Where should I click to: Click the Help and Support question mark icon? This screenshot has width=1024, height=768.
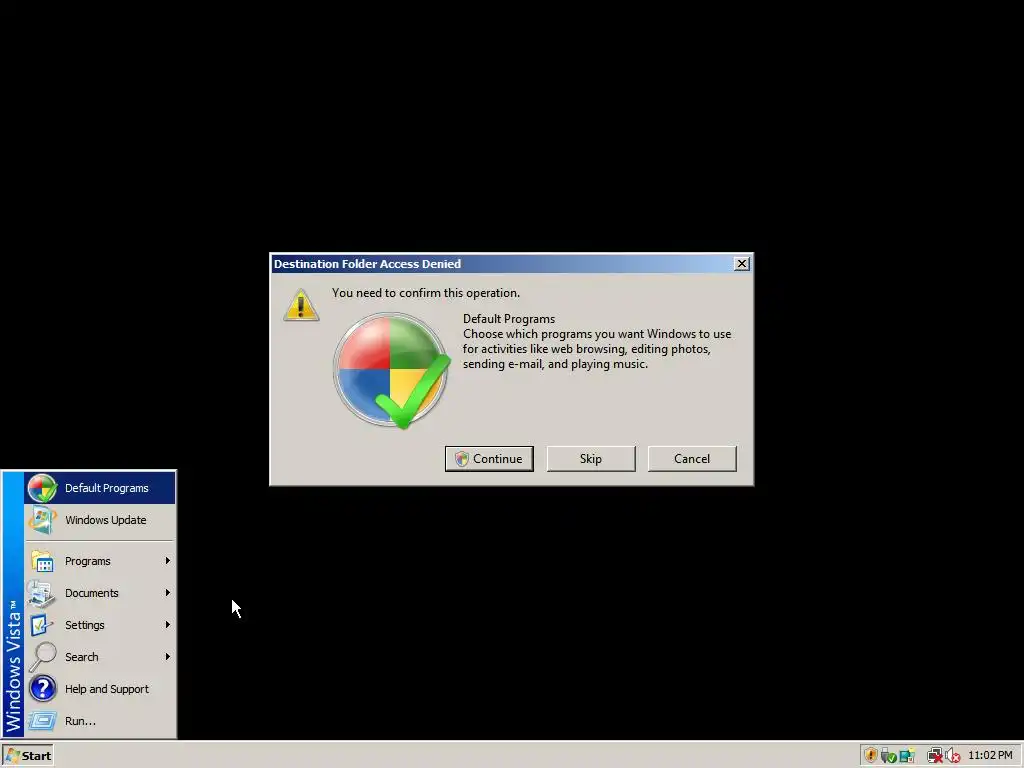(x=42, y=689)
